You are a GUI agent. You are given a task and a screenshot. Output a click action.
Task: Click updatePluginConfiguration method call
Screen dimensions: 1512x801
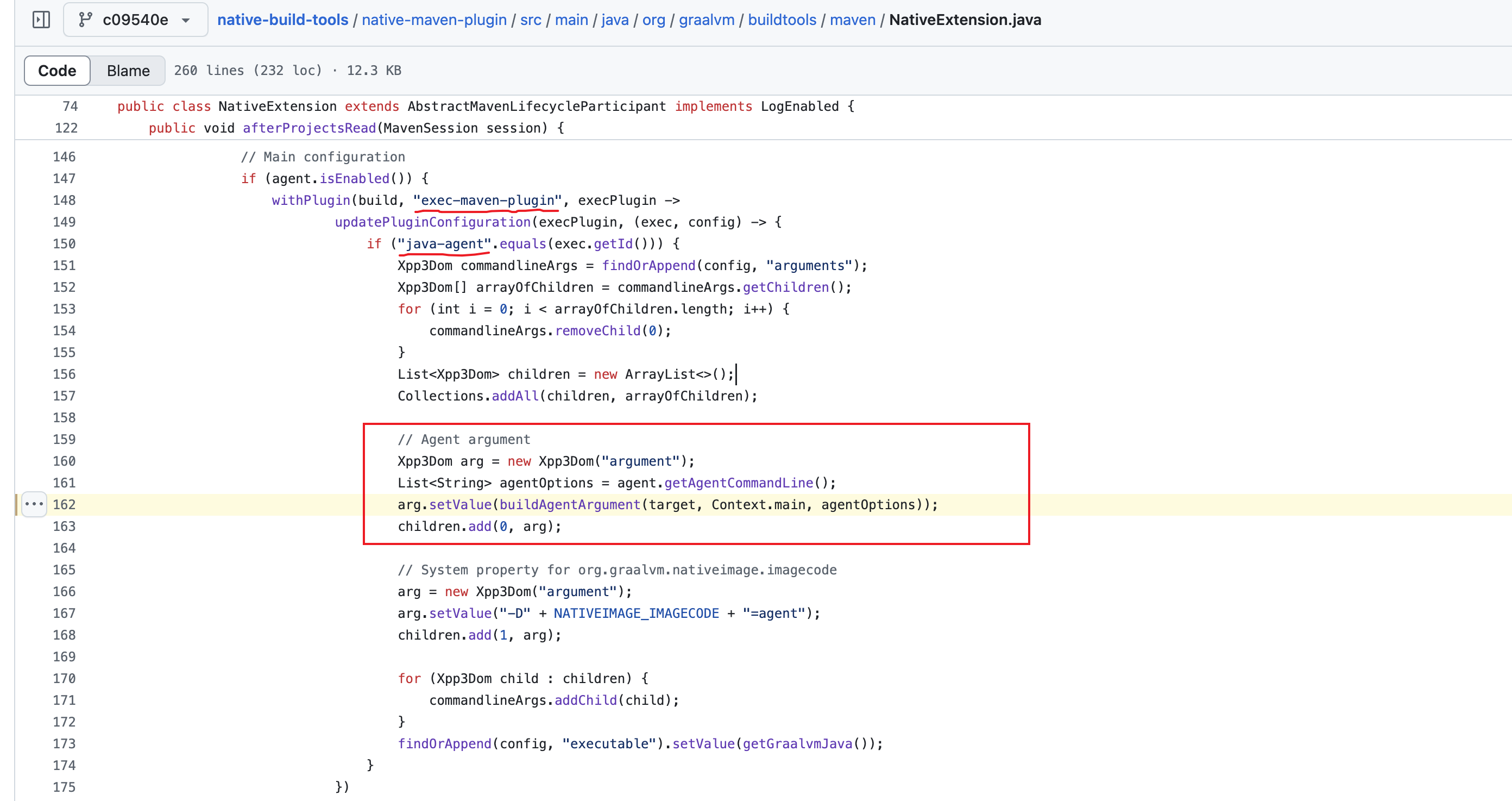(433, 222)
